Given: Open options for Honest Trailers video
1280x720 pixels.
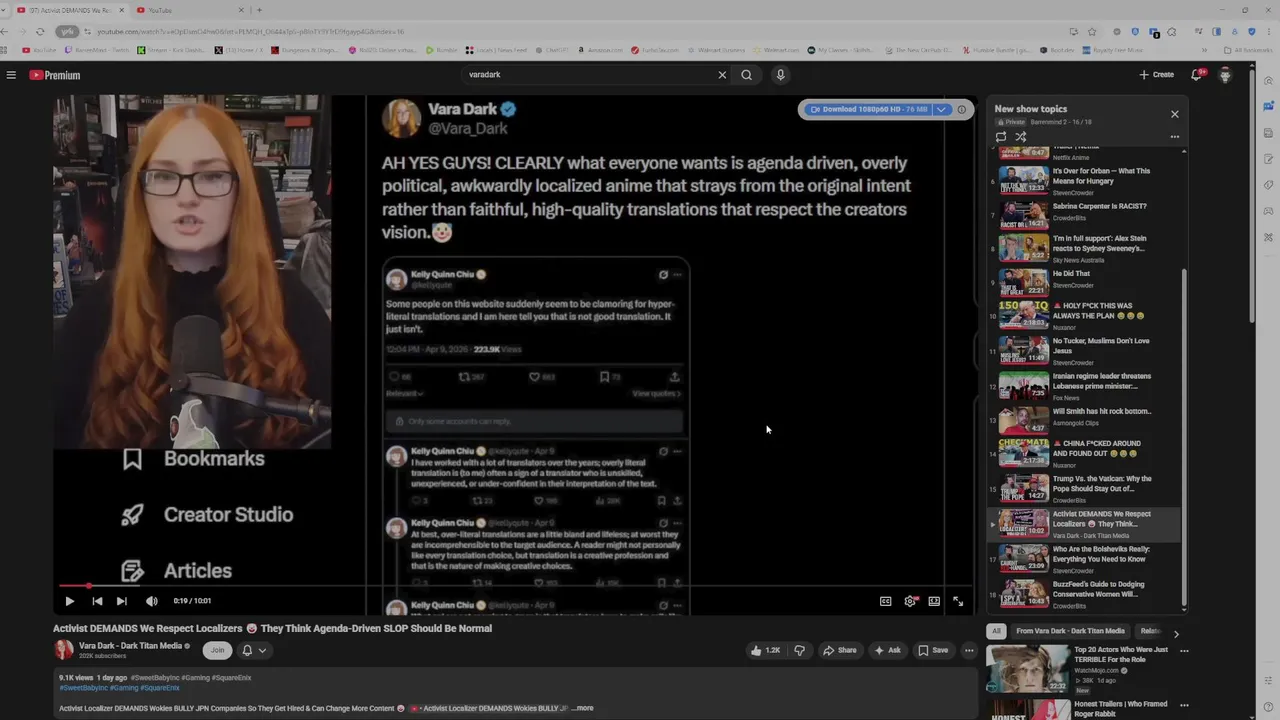Looking at the screenshot, I should (1184, 705).
